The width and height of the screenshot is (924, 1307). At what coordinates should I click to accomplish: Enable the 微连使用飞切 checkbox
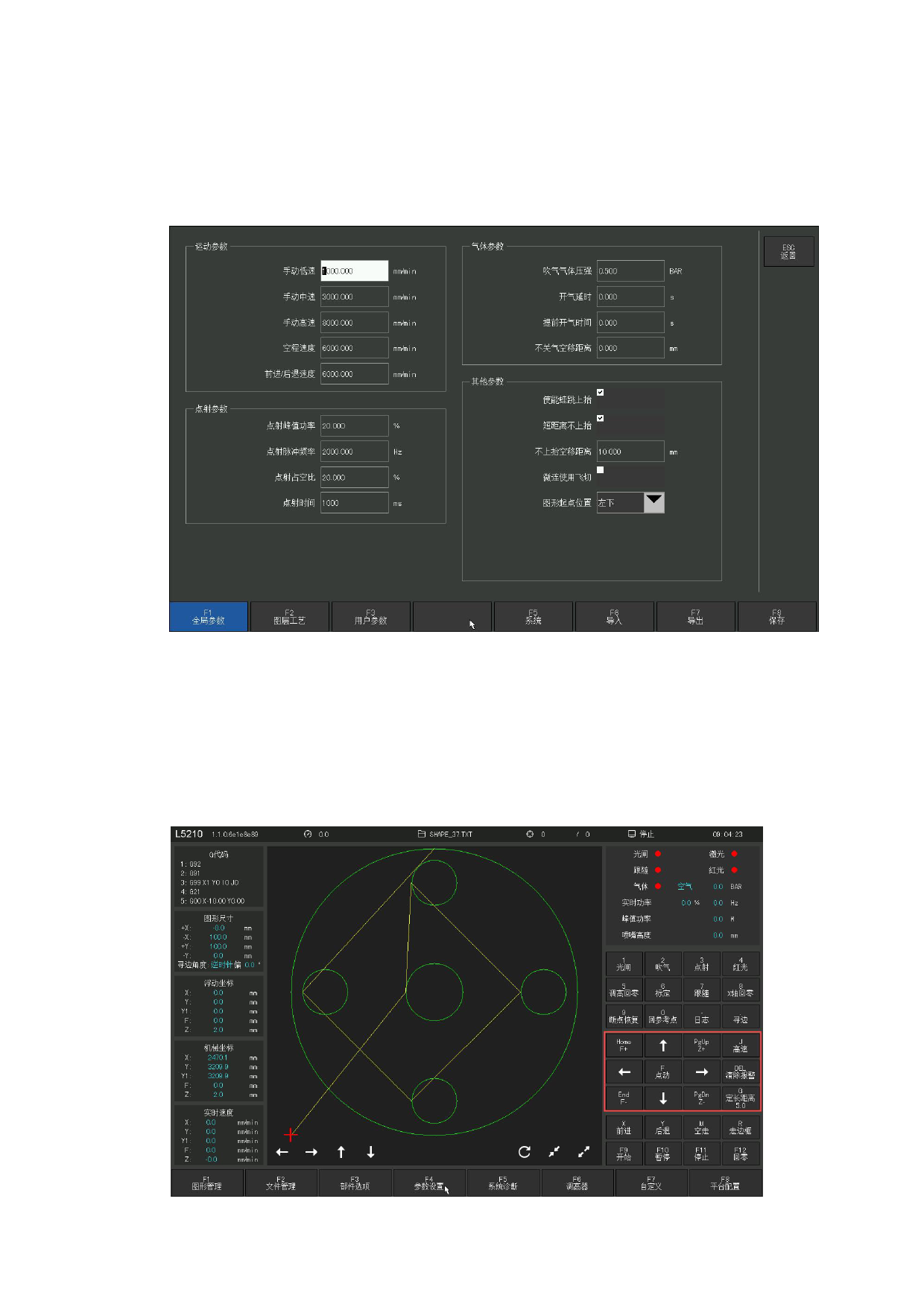coord(601,470)
